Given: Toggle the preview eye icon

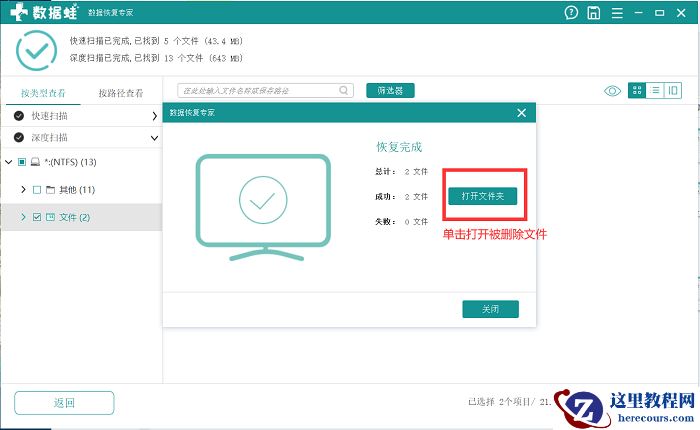Looking at the screenshot, I should coord(612,91).
